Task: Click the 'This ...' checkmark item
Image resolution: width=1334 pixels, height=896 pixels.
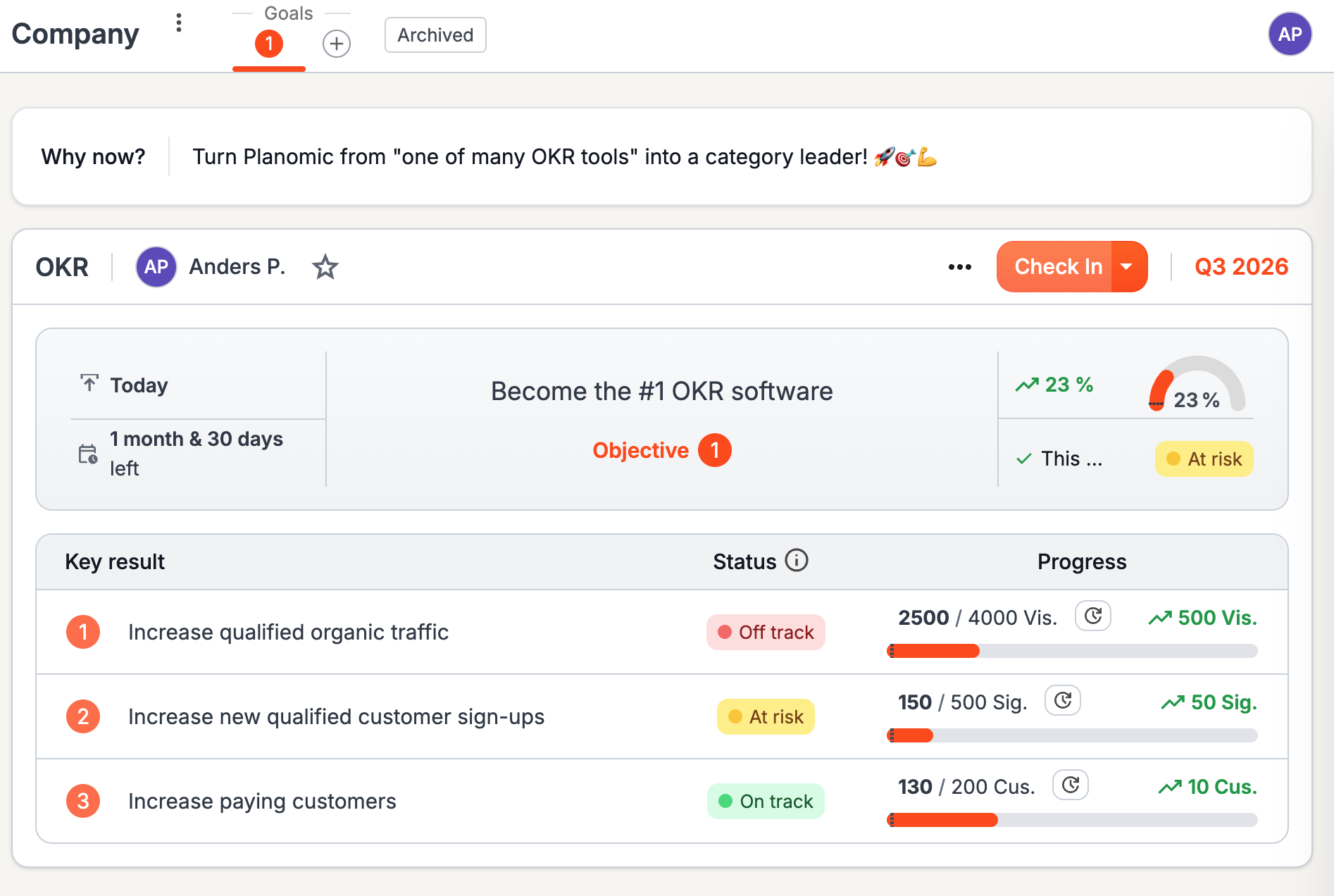Action: (1059, 459)
